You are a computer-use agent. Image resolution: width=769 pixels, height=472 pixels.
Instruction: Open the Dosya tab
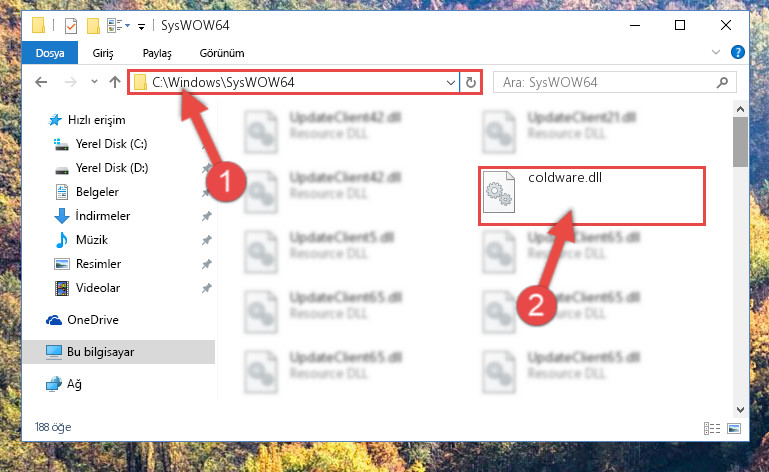[50, 52]
